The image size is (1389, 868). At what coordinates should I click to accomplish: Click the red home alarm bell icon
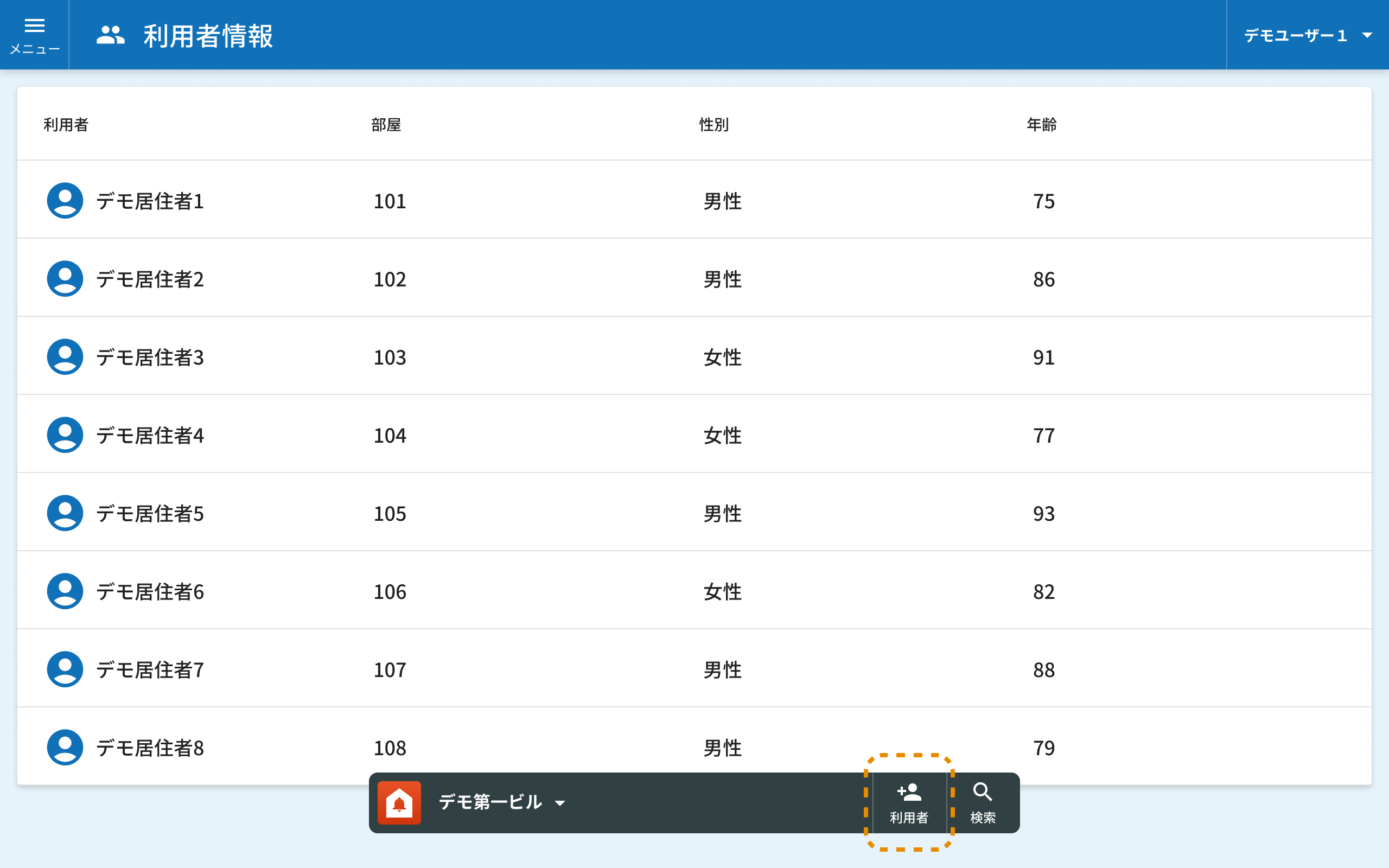(x=399, y=802)
